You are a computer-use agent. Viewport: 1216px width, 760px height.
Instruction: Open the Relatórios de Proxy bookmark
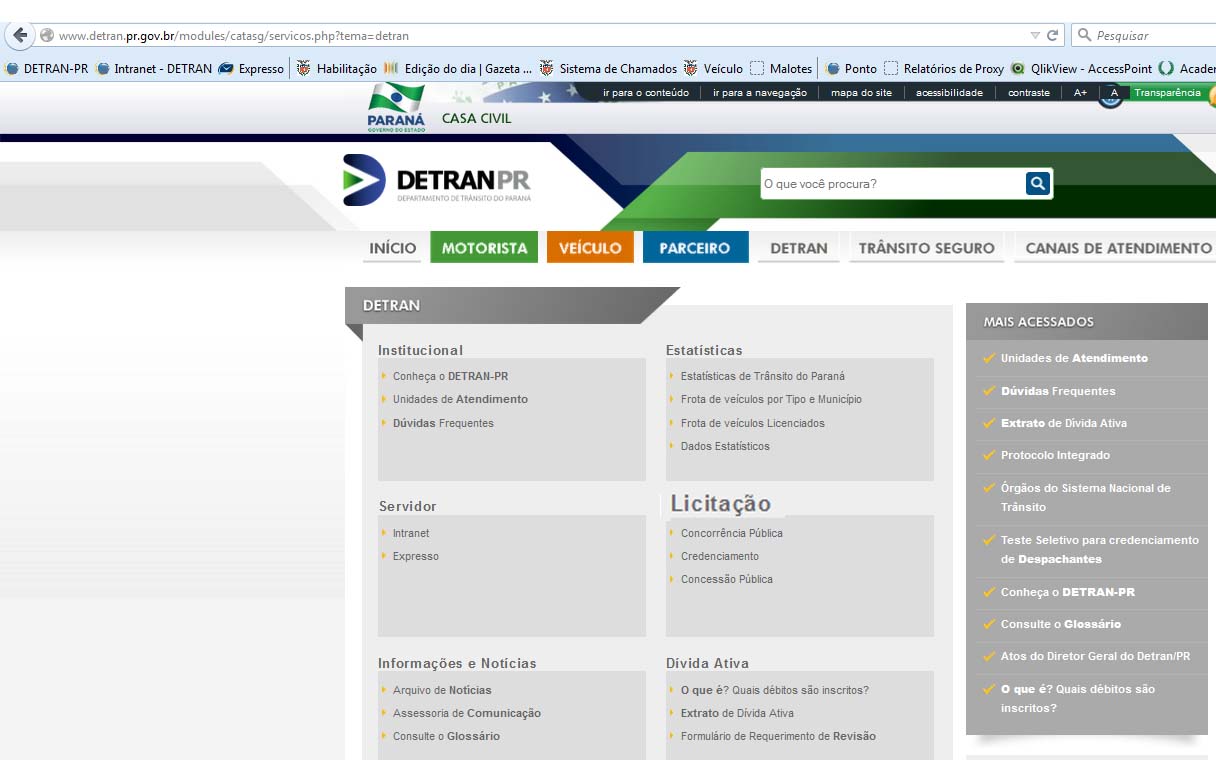[x=944, y=69]
